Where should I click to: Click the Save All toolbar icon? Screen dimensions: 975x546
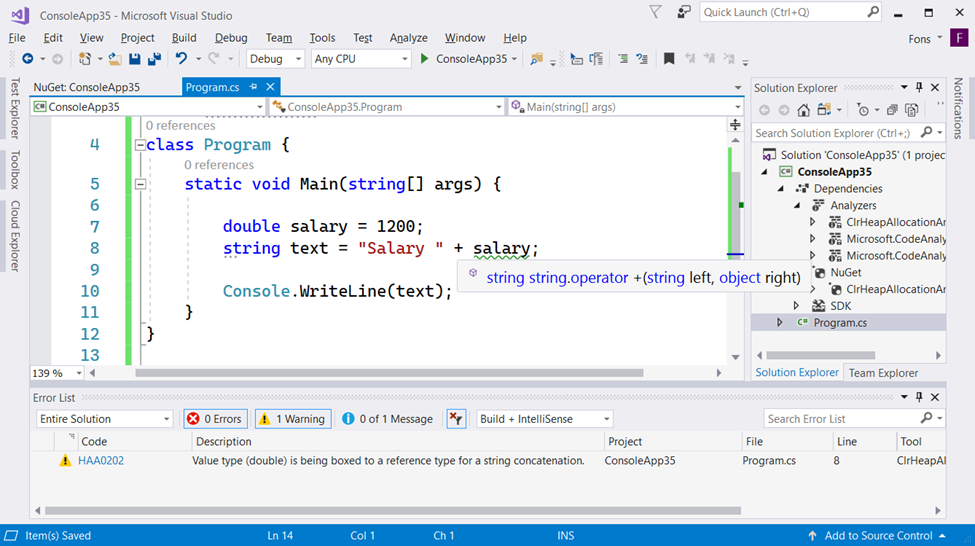click(x=154, y=58)
